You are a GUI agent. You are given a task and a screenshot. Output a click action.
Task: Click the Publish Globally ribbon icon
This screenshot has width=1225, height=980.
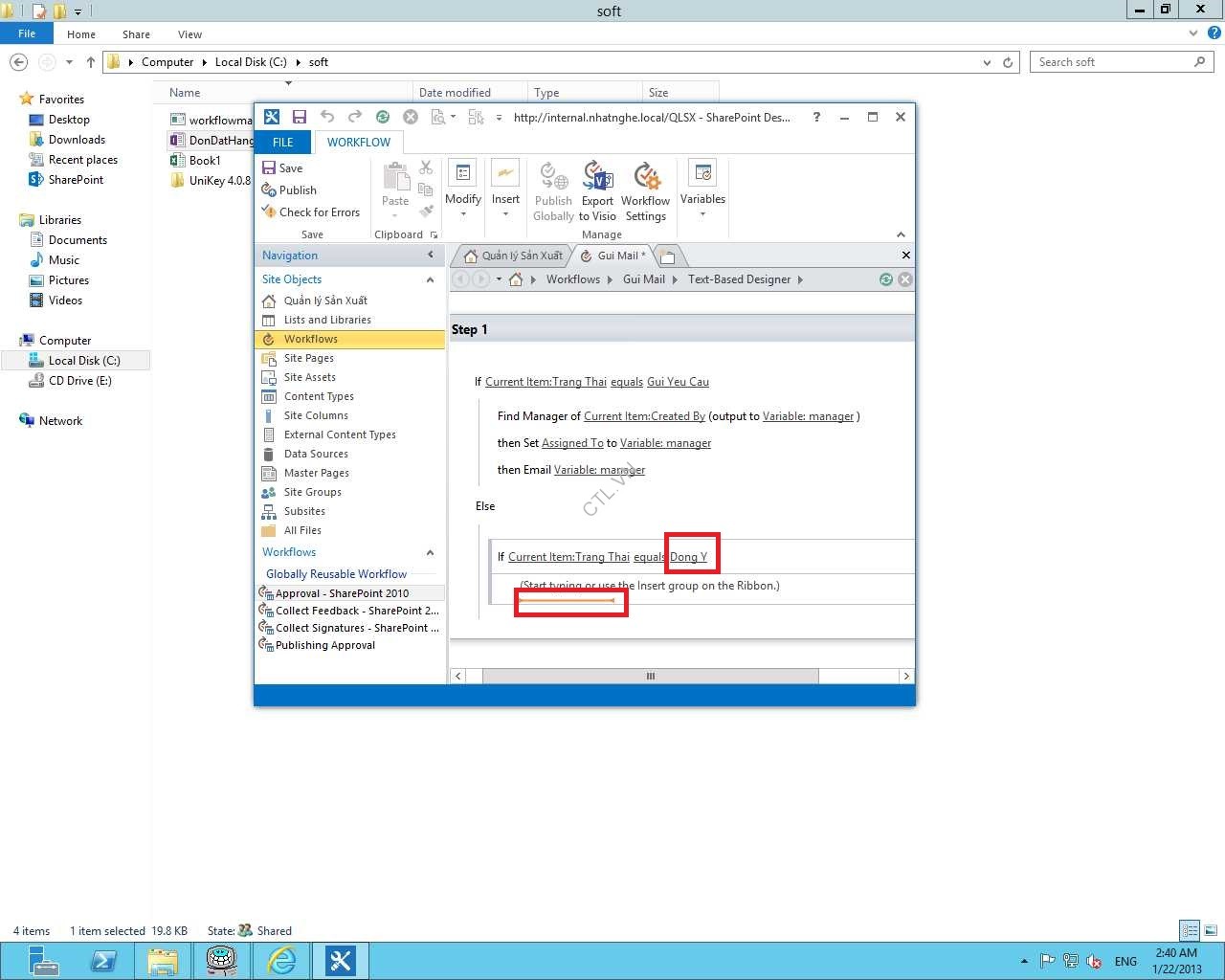click(553, 179)
